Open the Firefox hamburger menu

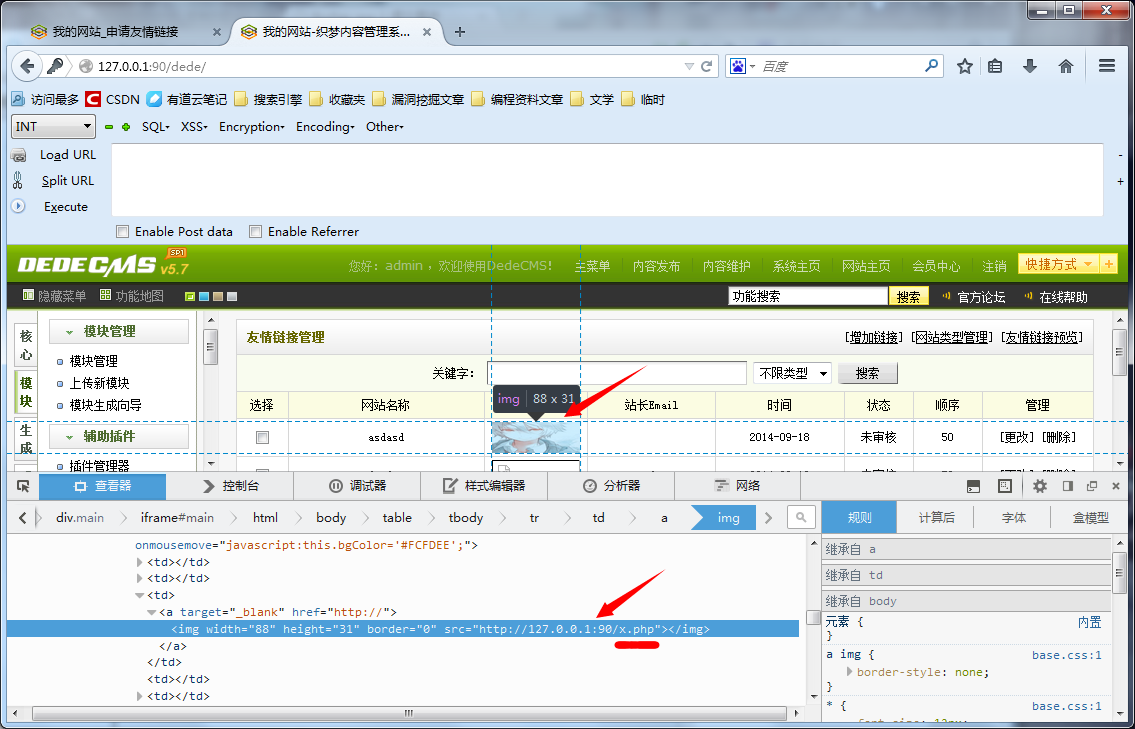[1107, 66]
